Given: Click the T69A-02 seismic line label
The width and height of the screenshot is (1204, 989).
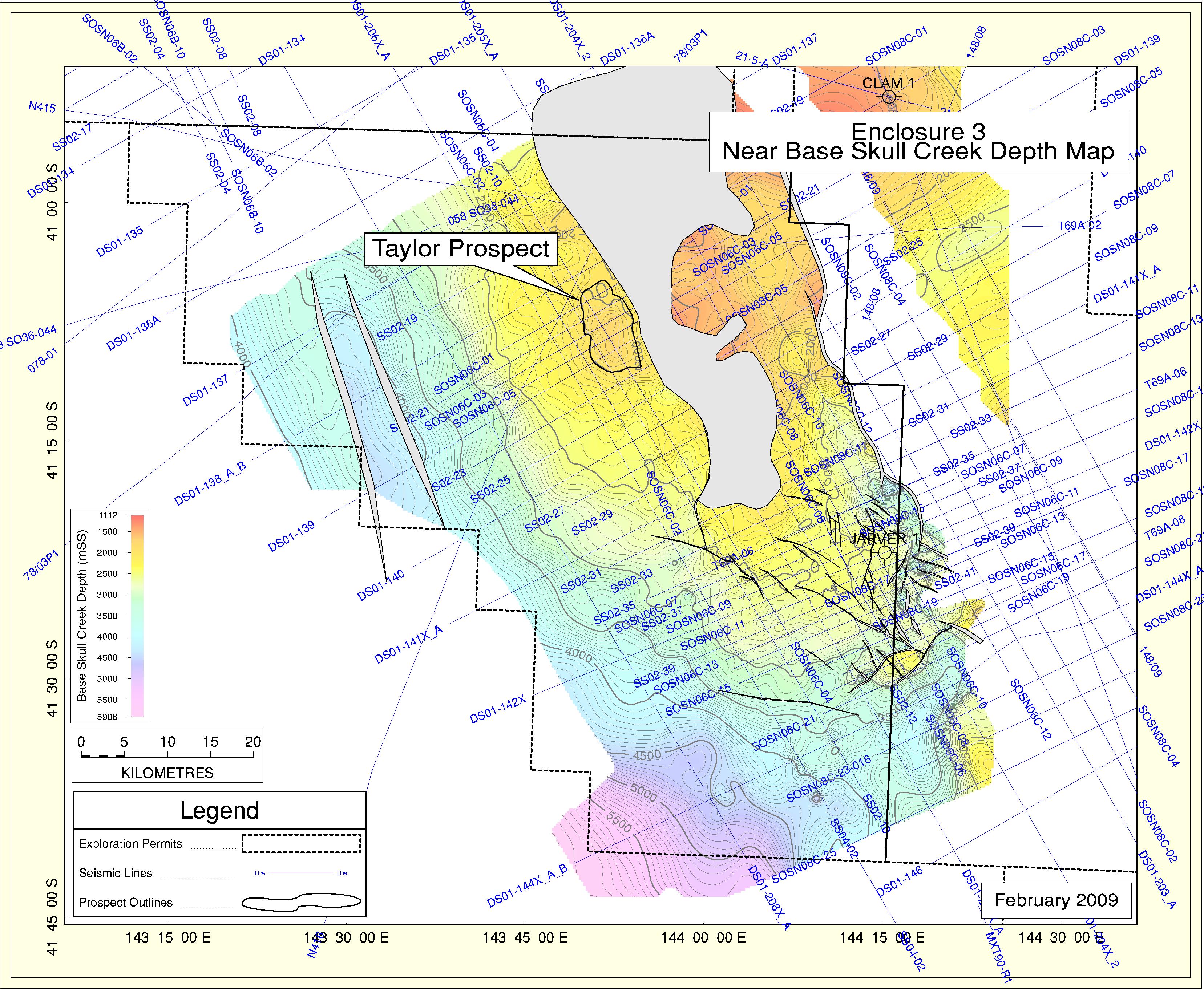Looking at the screenshot, I should pyautogui.click(x=1079, y=226).
